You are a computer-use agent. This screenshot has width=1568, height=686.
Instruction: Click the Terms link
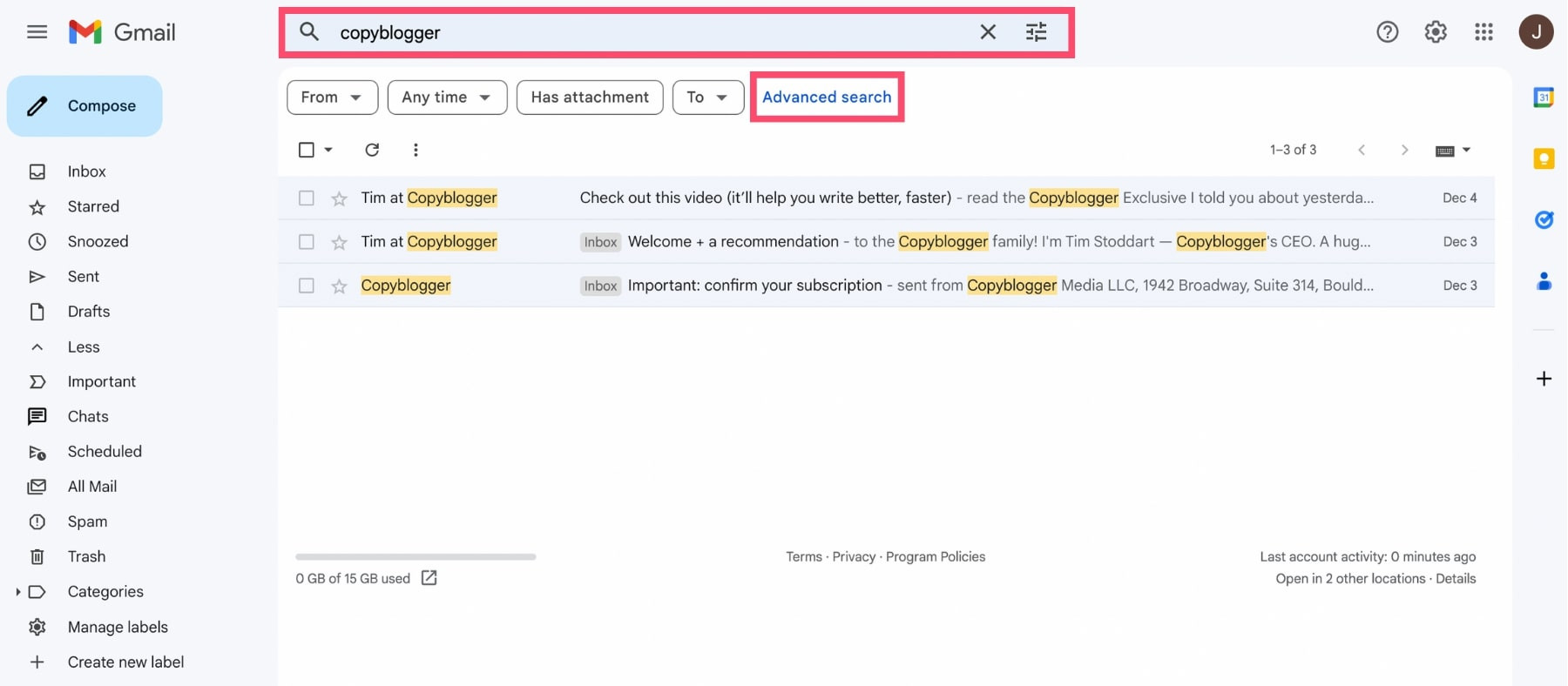pyautogui.click(x=803, y=557)
